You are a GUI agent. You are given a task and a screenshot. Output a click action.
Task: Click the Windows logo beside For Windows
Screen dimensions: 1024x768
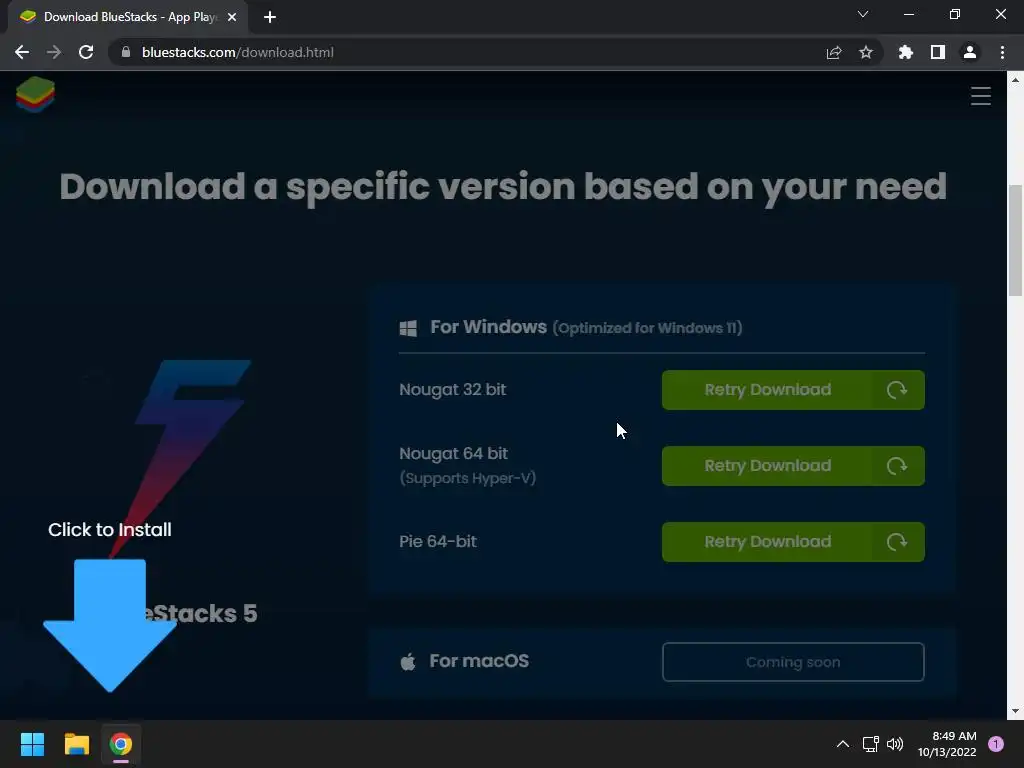408,328
